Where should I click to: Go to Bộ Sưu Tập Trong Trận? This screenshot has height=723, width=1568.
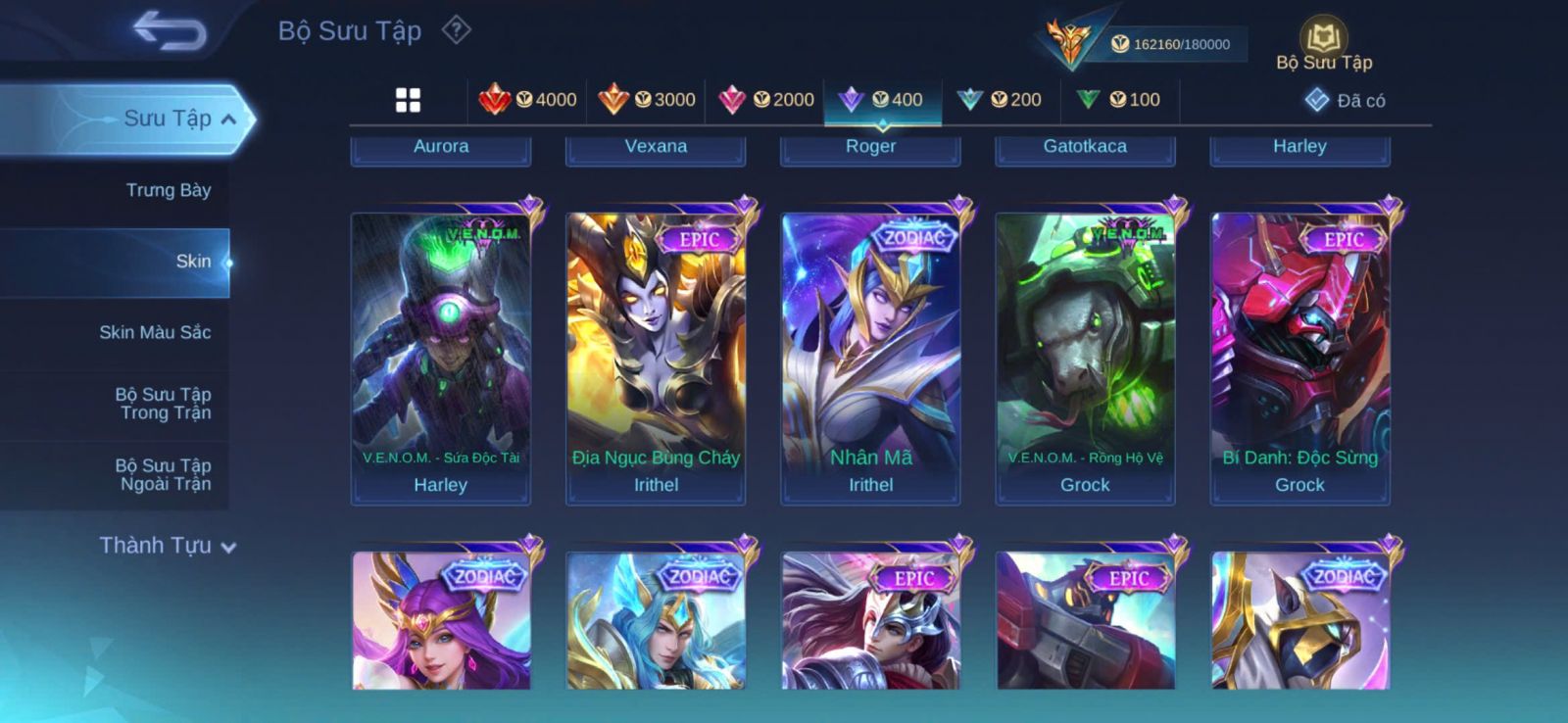tap(164, 404)
